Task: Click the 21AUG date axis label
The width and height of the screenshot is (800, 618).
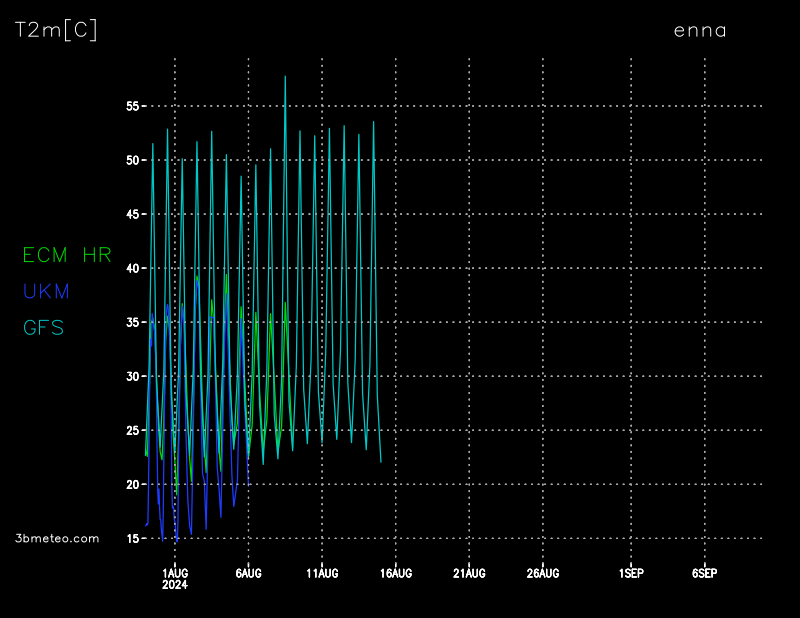Action: (469, 573)
